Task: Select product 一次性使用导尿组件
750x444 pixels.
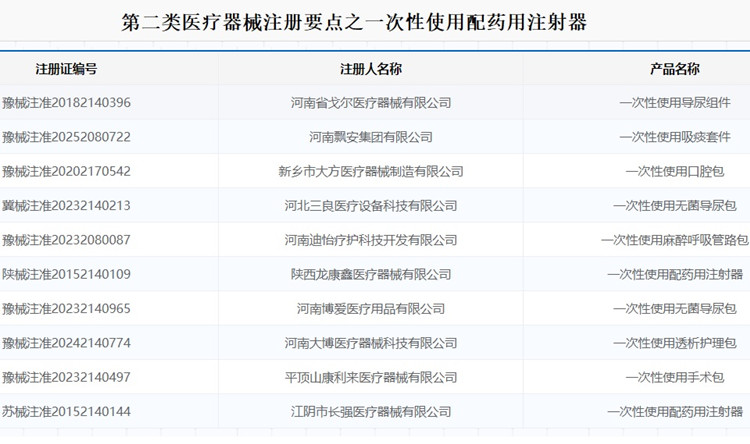Action: point(675,103)
